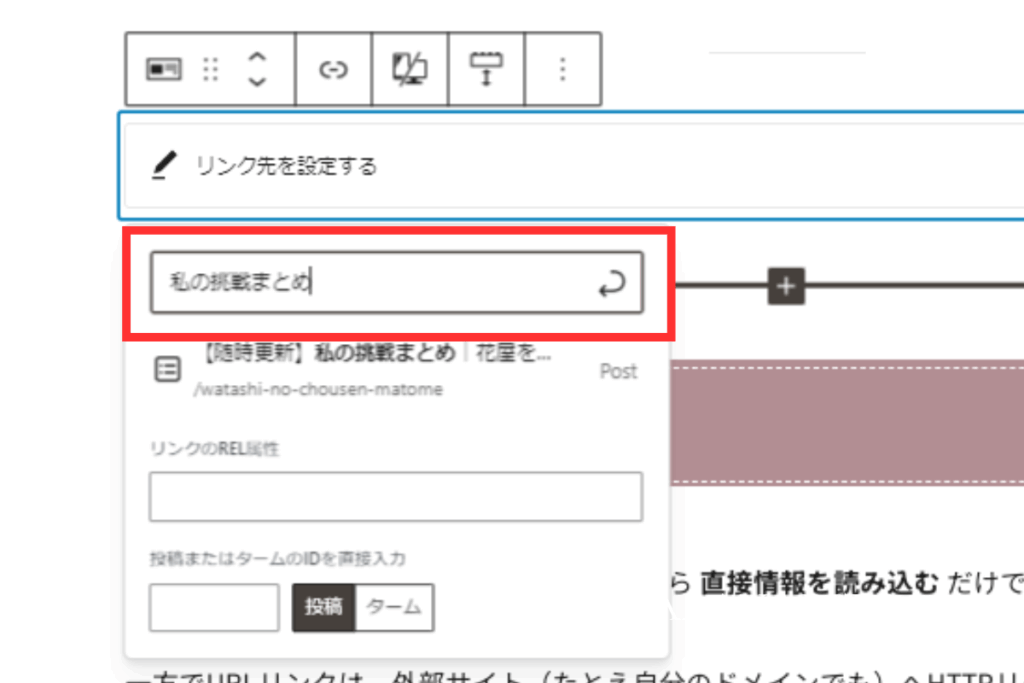1024x683 pixels.
Task: Open the block options three-dot menu
Action: click(562, 68)
